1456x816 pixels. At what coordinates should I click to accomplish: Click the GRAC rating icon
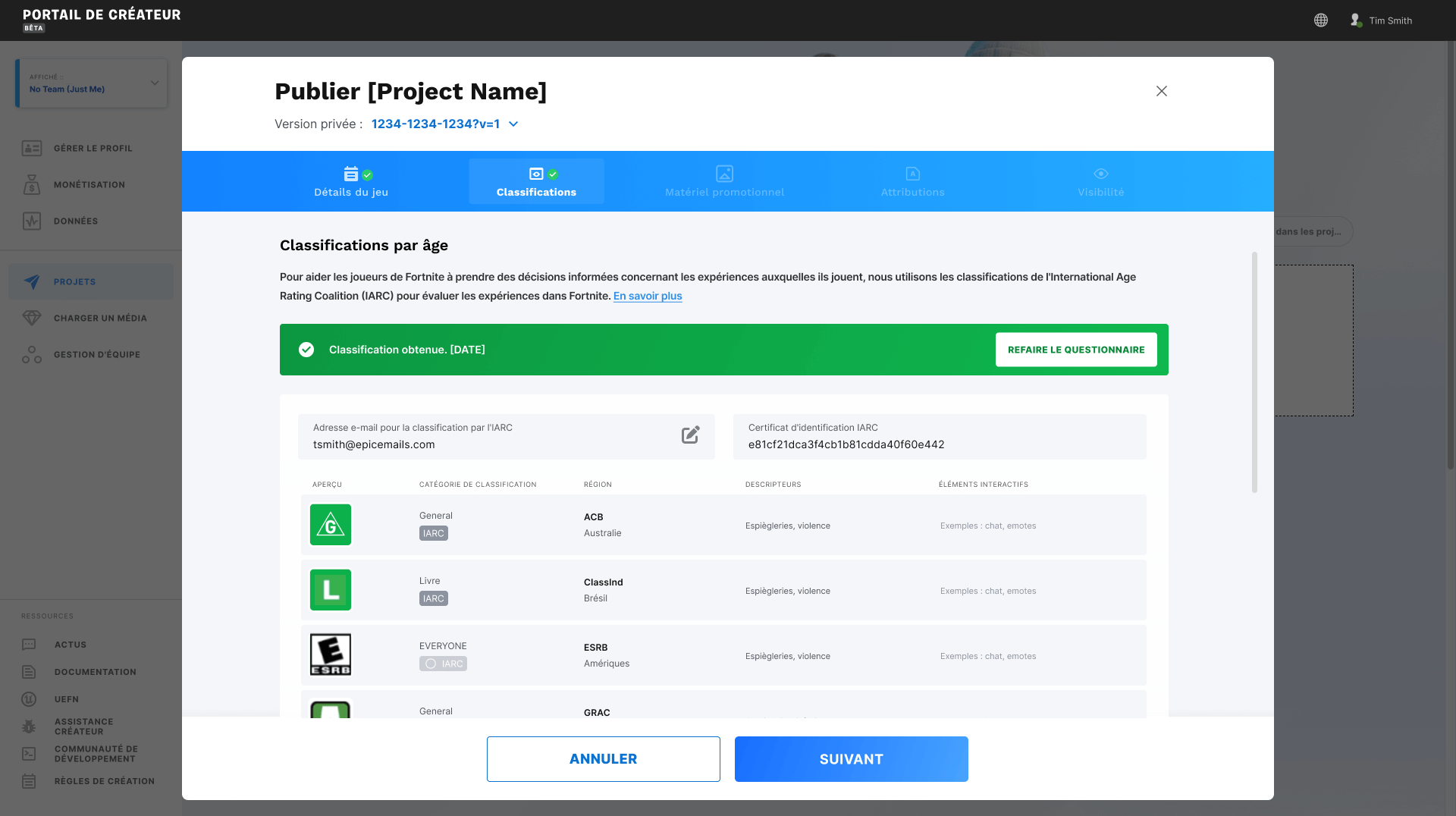click(331, 708)
